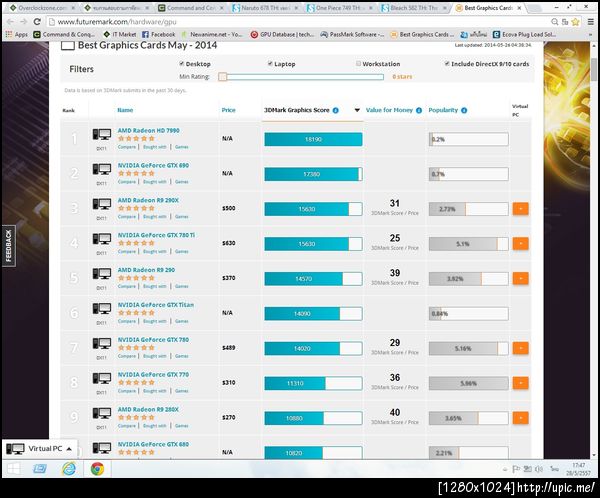Open Server Manager taskbar icon
600x498 pixels.
coord(40,469)
